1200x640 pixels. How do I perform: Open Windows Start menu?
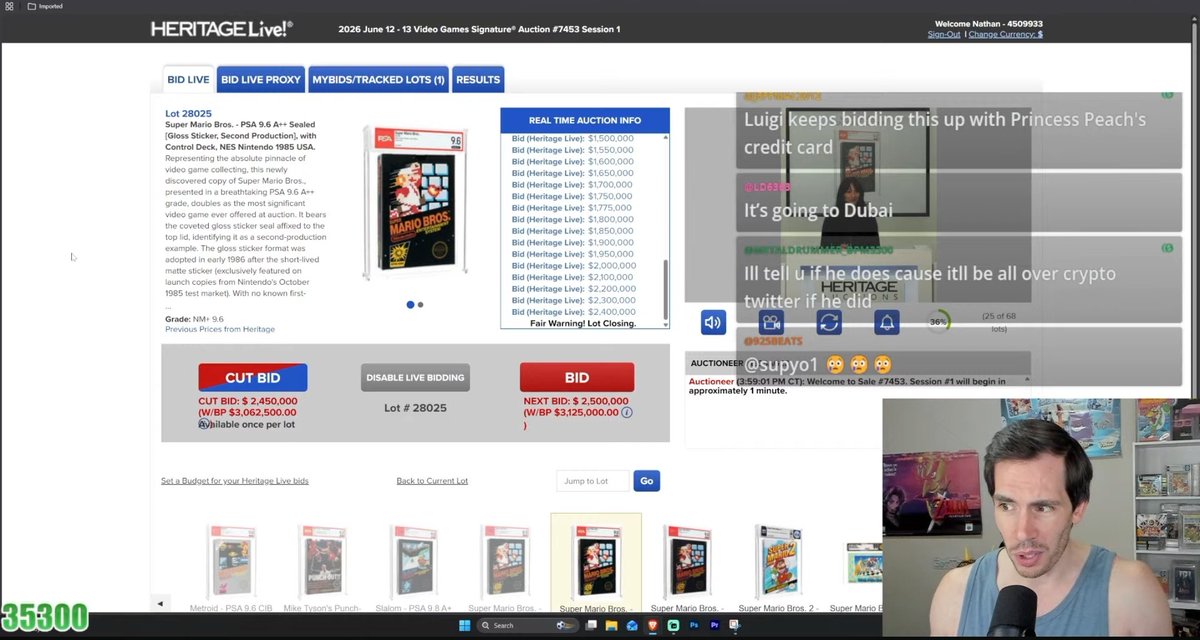pos(464,626)
